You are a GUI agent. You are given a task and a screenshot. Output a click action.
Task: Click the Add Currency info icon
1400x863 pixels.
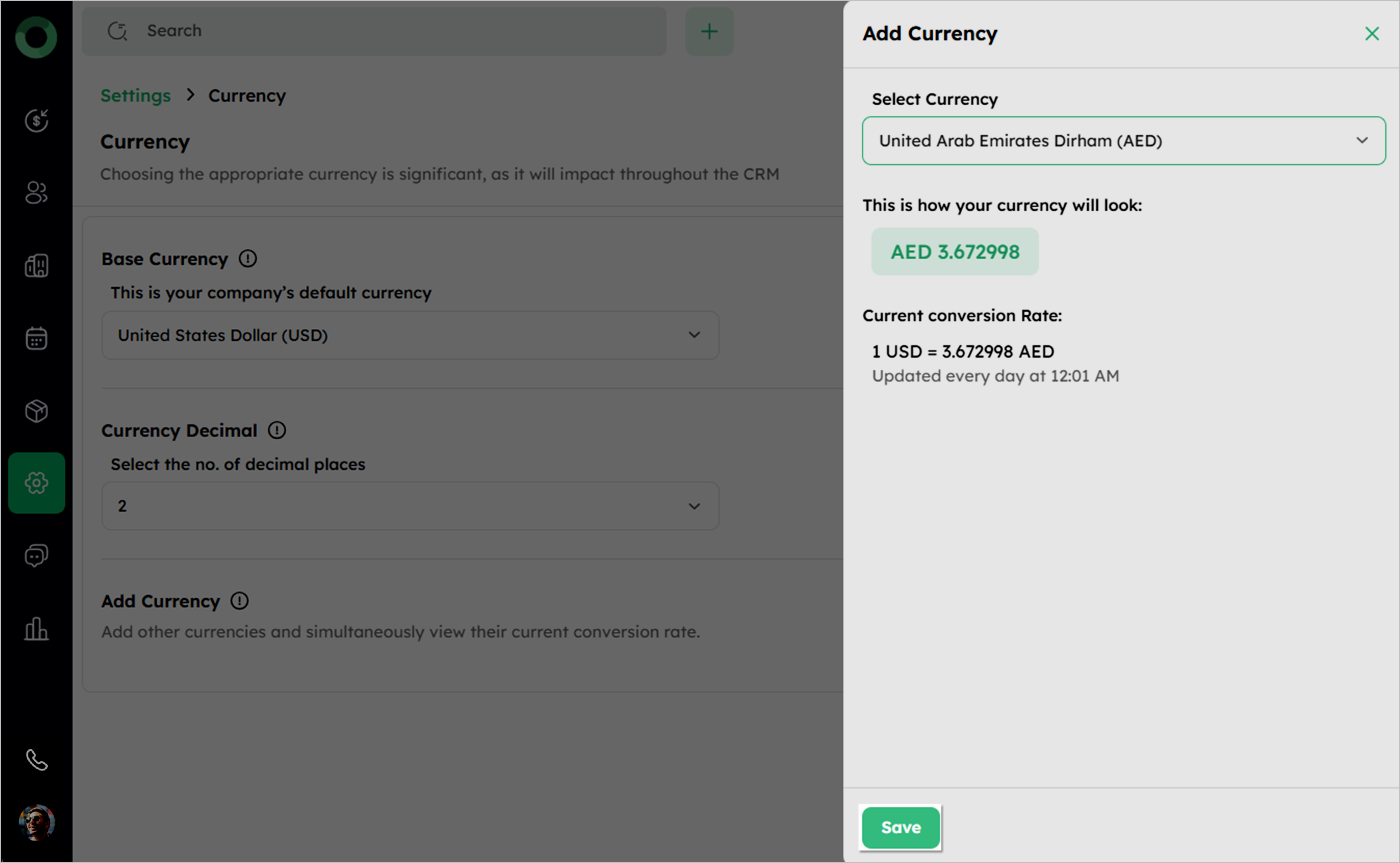[x=240, y=601]
